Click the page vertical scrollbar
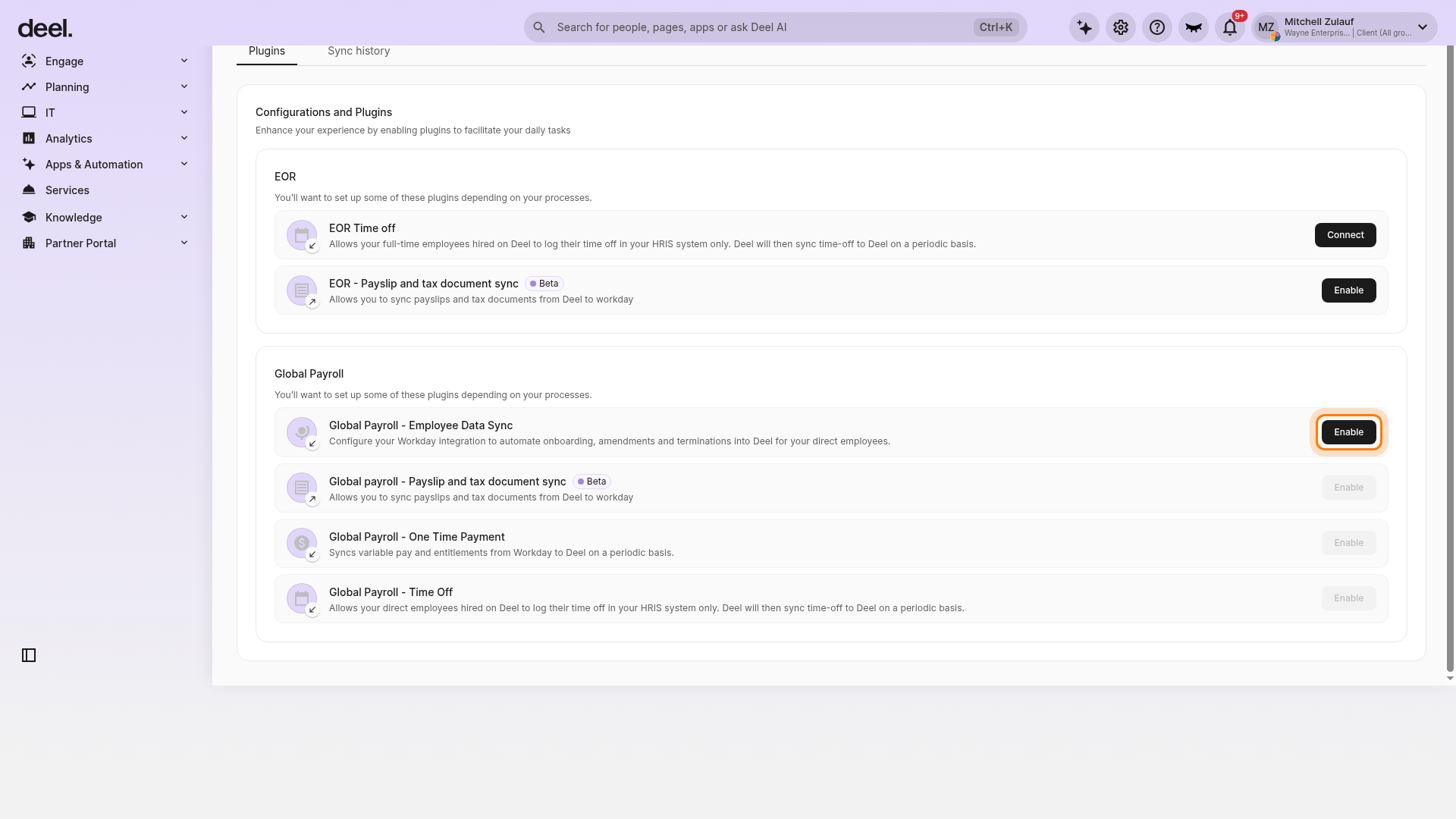The image size is (1456, 819). 1450,356
